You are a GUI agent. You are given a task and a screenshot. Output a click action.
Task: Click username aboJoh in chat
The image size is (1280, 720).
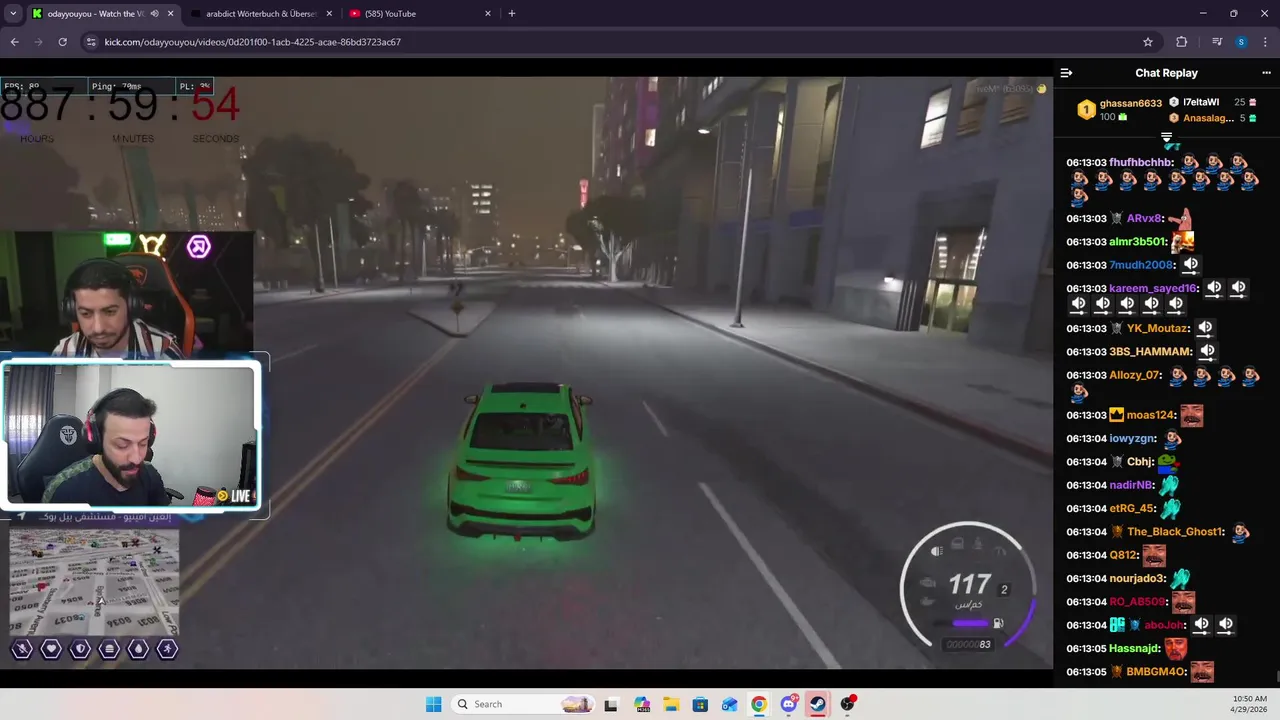[1164, 625]
